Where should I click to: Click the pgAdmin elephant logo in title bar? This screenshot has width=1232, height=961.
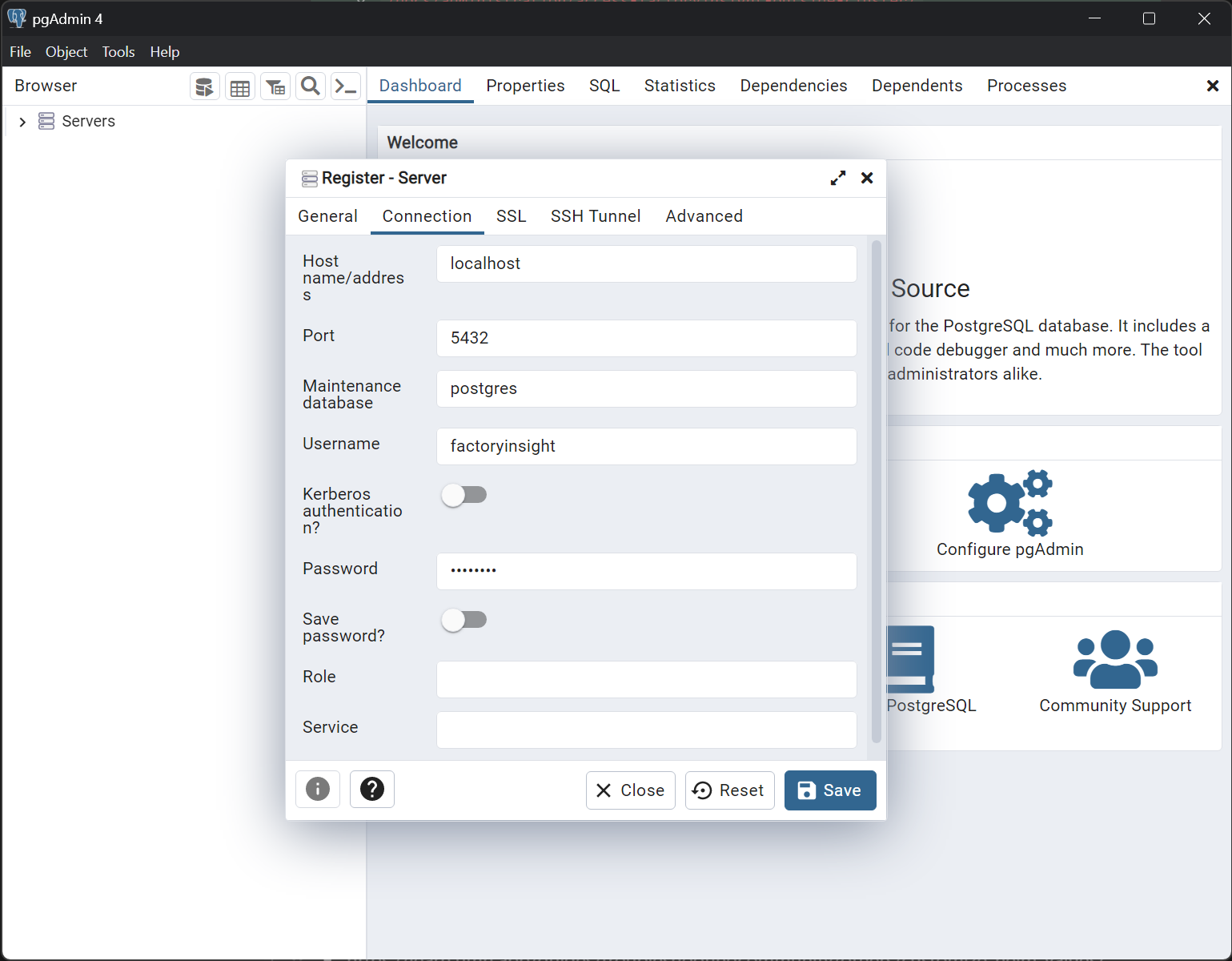(17, 18)
